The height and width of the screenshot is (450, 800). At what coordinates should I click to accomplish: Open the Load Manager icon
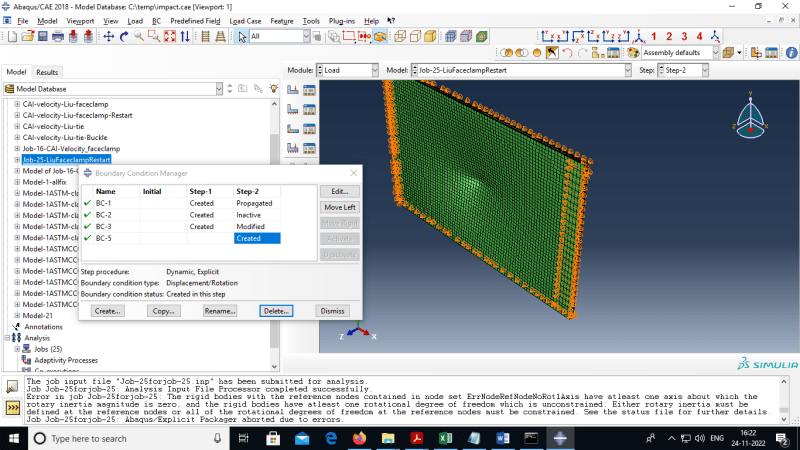(309, 90)
